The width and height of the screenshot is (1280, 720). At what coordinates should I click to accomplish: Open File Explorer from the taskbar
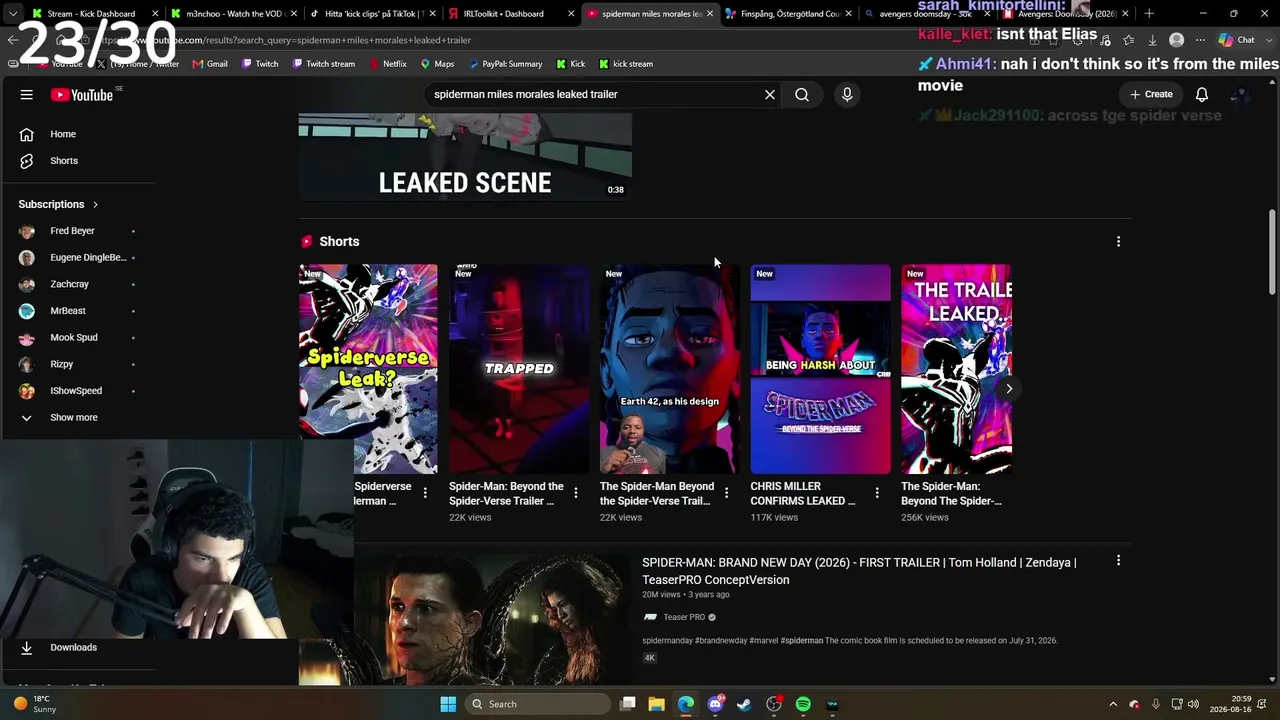(657, 704)
